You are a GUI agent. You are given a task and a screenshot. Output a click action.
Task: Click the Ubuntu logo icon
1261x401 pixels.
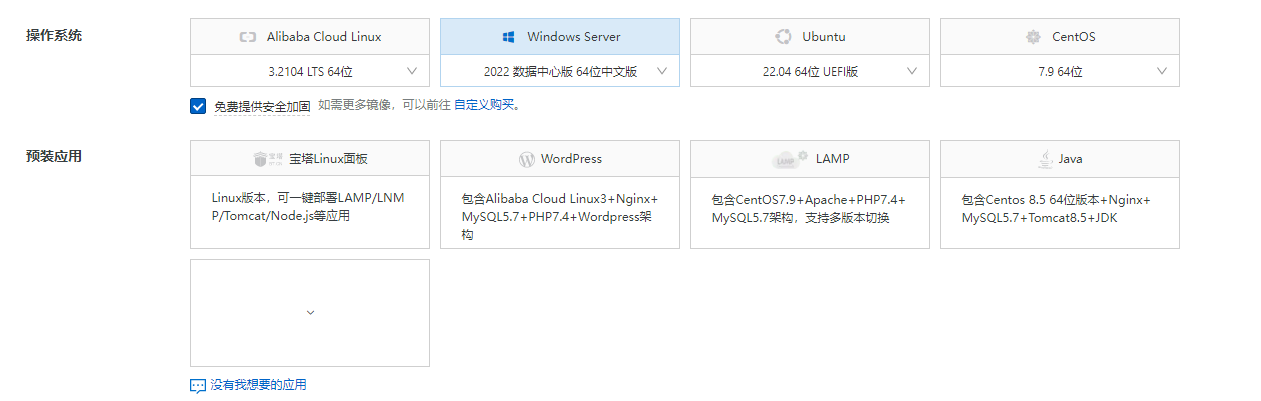[x=784, y=37]
